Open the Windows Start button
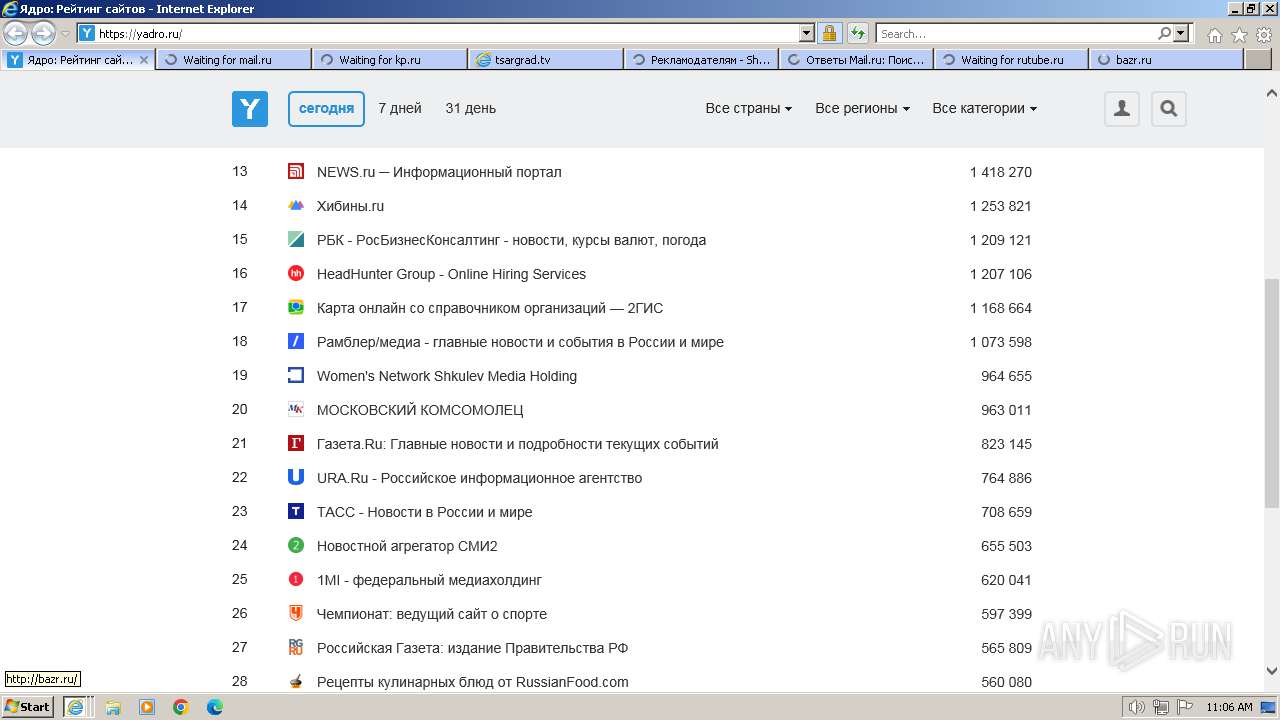This screenshot has width=1280, height=720. pyautogui.click(x=29, y=707)
